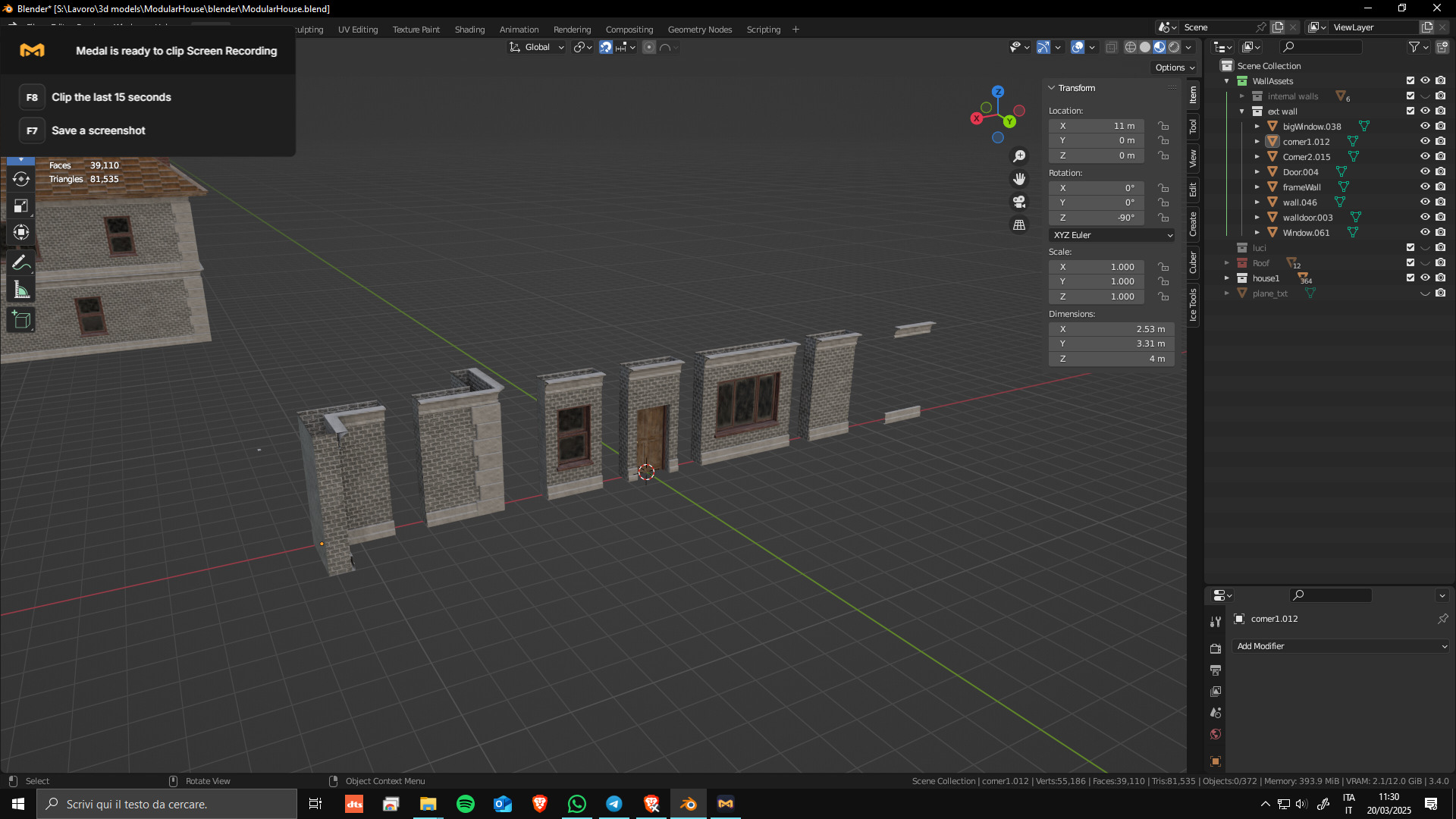The image size is (1456, 819).
Task: Select the Transform tool in left toolbar
Action: click(x=21, y=232)
